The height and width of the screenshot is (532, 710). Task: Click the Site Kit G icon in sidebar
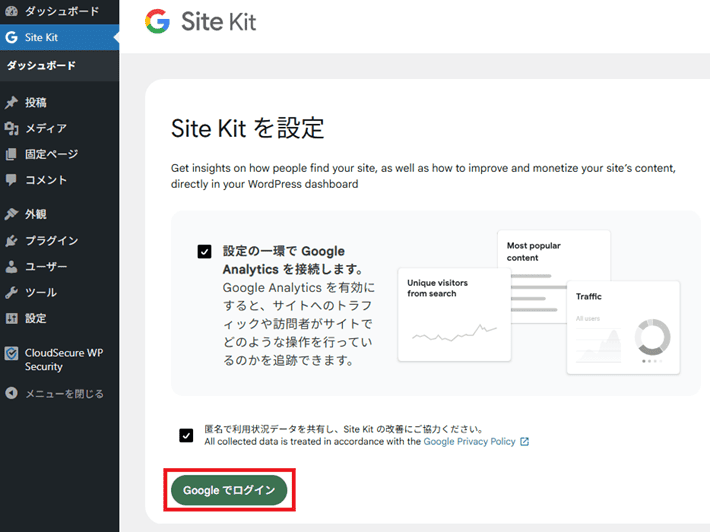(x=11, y=37)
